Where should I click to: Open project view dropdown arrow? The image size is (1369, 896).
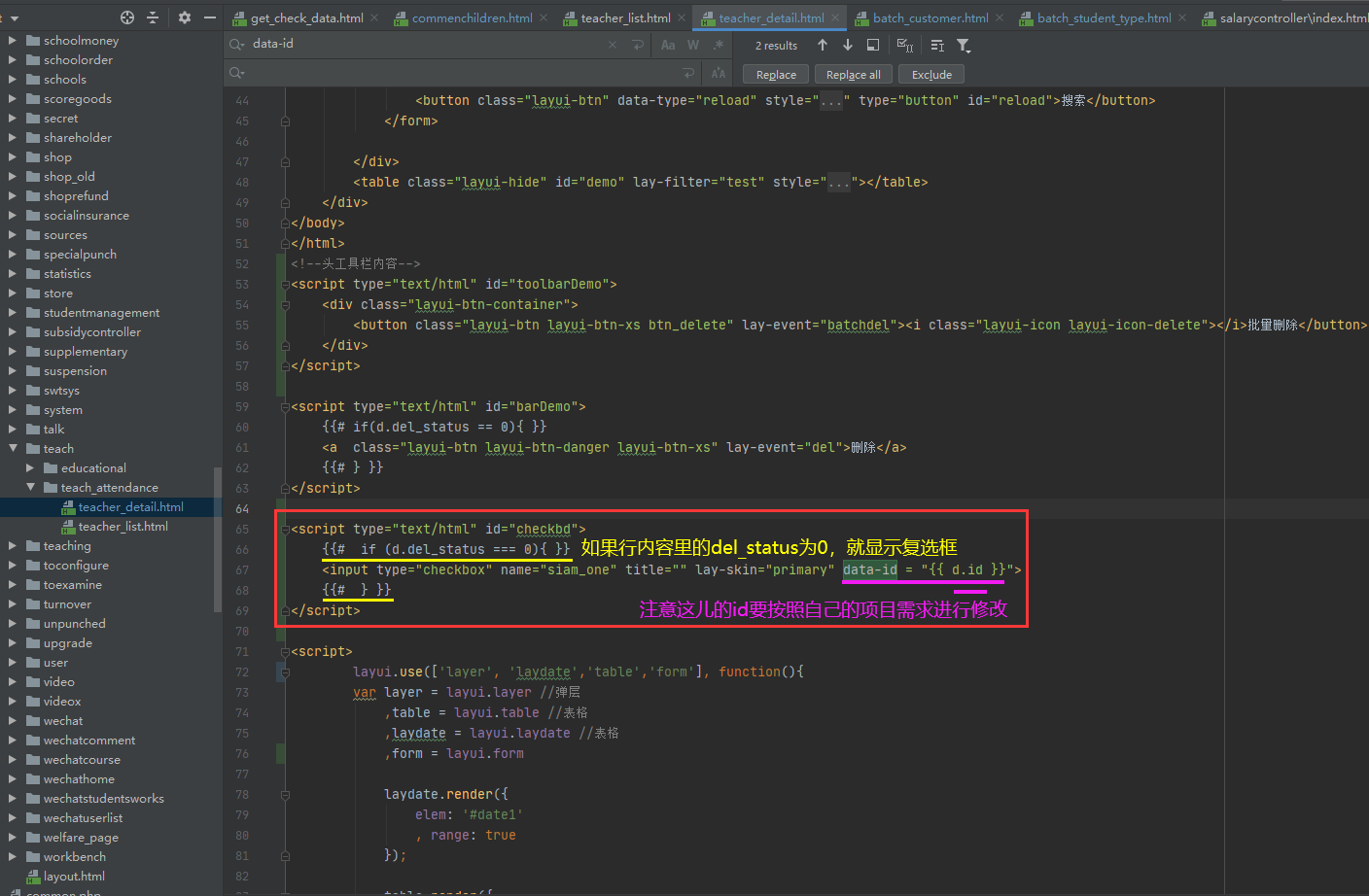click(14, 17)
